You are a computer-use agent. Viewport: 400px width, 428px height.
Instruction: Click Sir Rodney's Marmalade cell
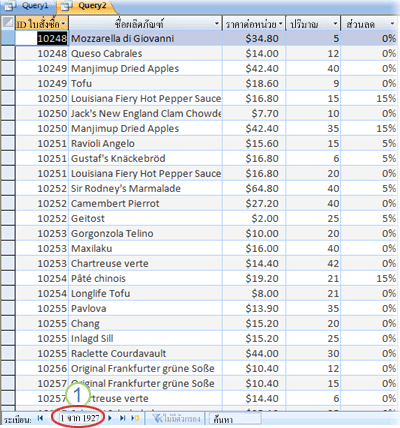coord(145,188)
